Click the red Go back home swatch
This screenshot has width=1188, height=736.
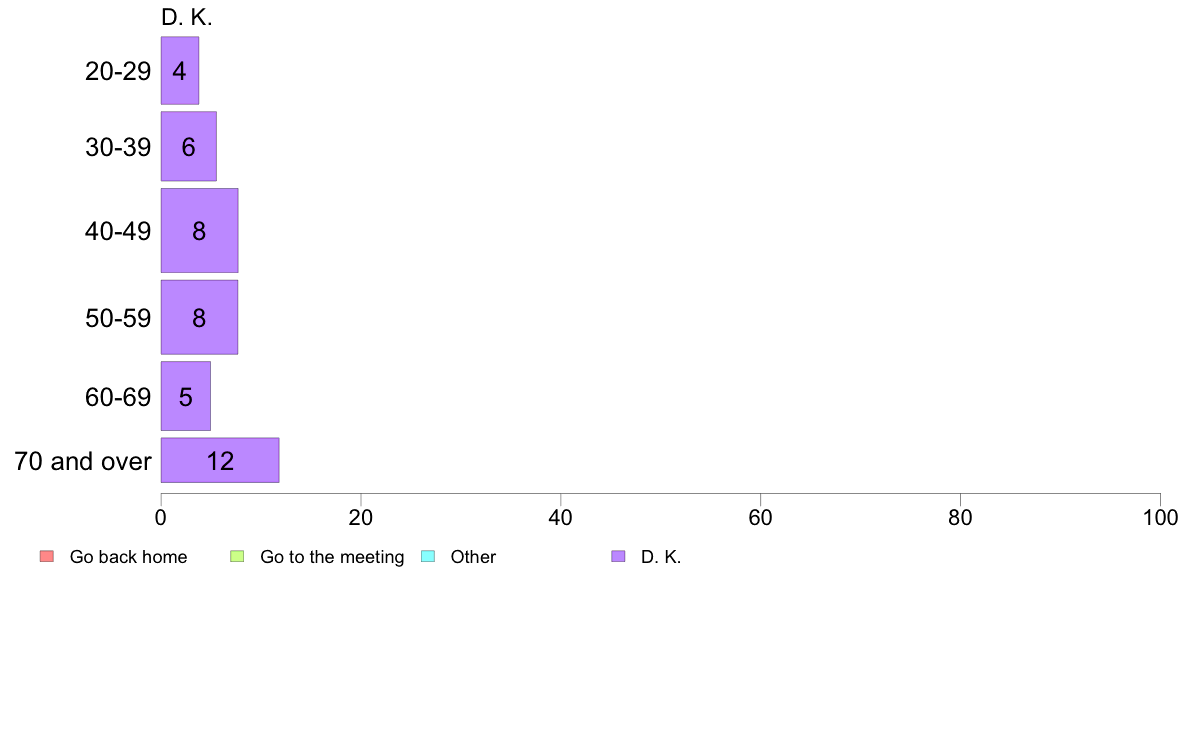[x=46, y=557]
